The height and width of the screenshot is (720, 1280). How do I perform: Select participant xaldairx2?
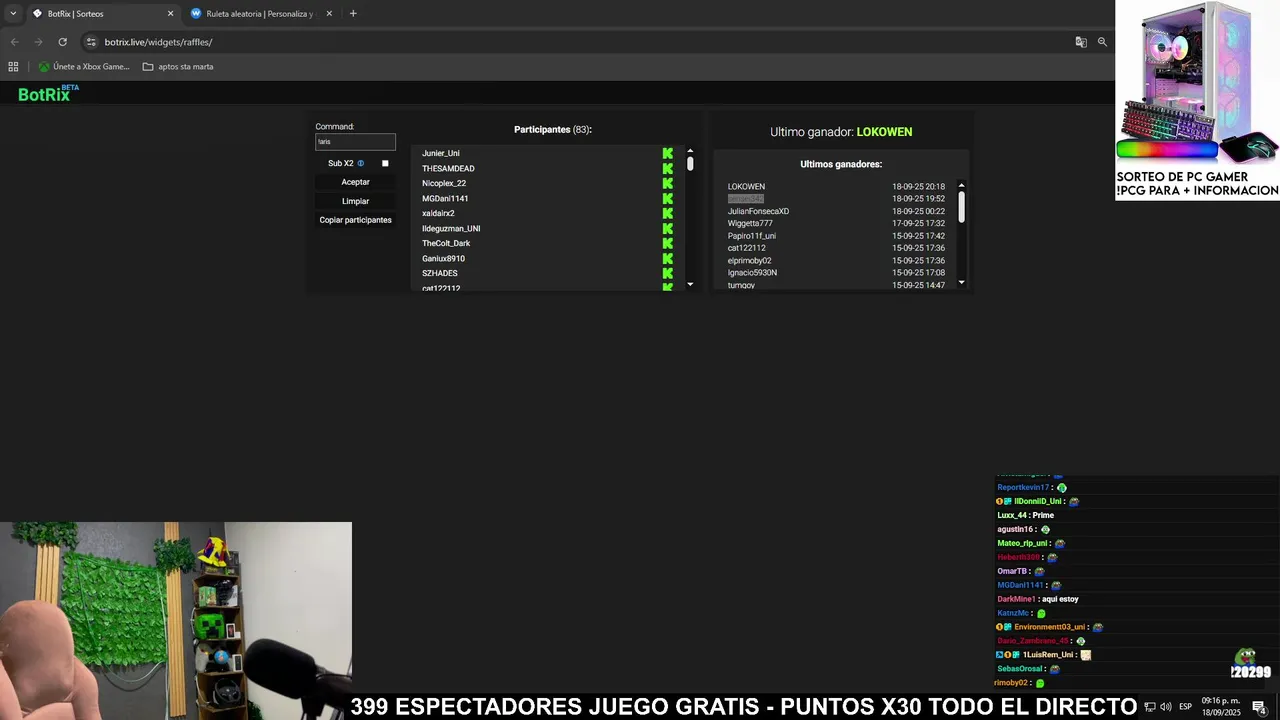[x=438, y=213]
